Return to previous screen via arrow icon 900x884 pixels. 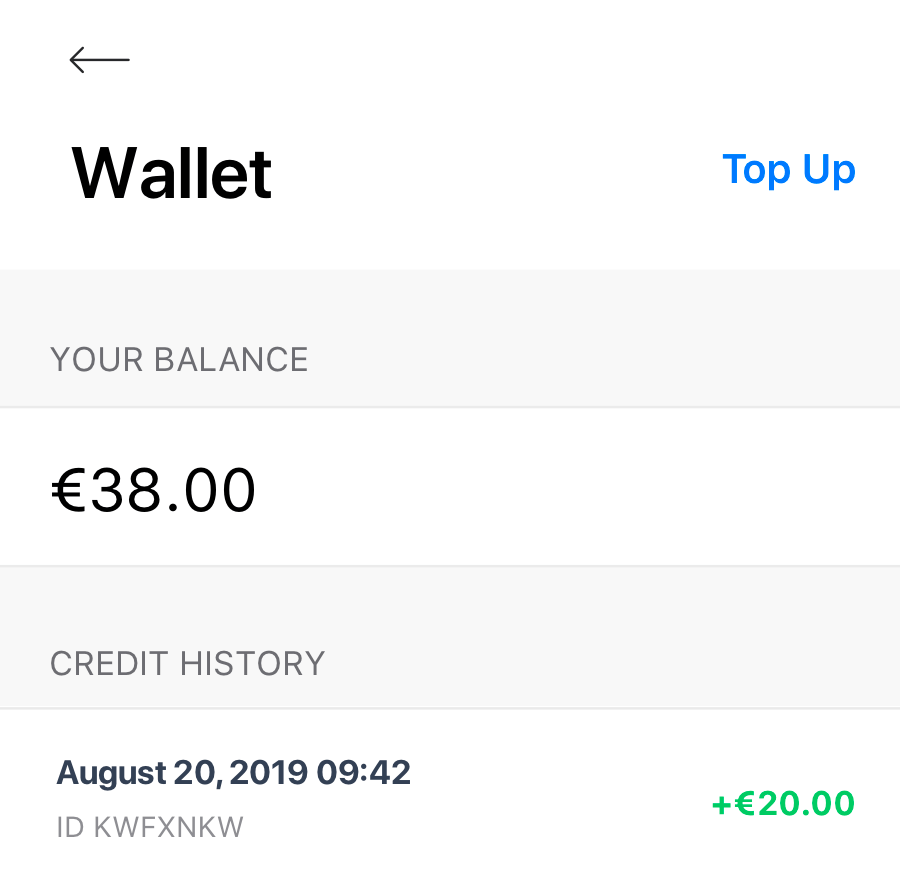pyautogui.click(x=99, y=59)
